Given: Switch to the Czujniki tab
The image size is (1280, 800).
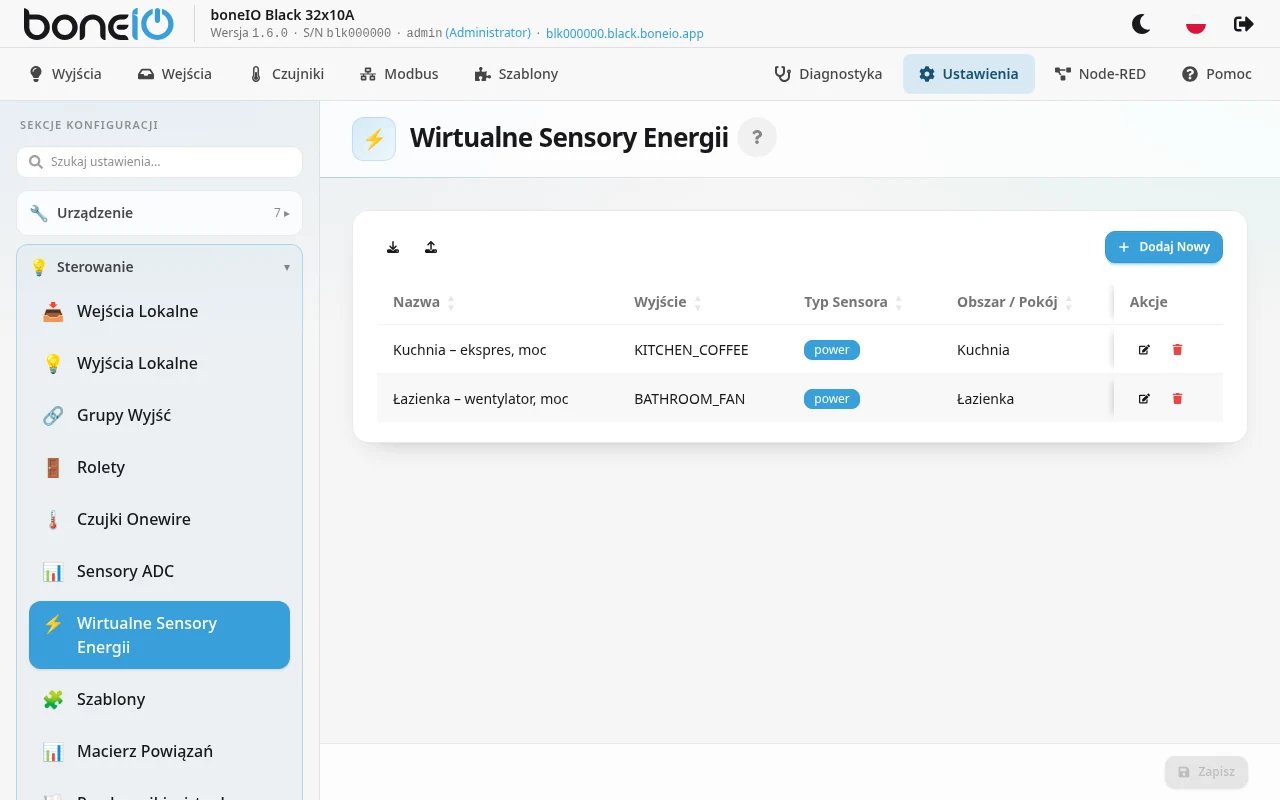Looking at the screenshot, I should coord(286,74).
